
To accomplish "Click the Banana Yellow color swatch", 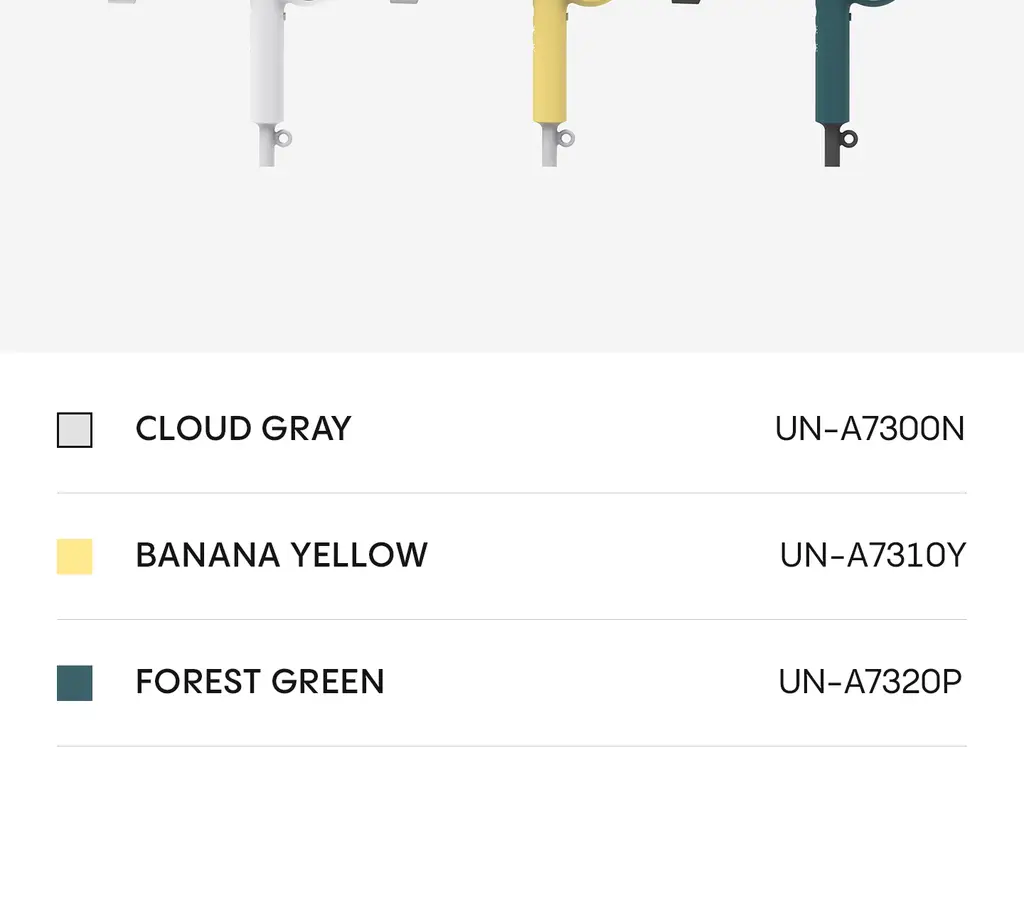I will coord(74,557).
